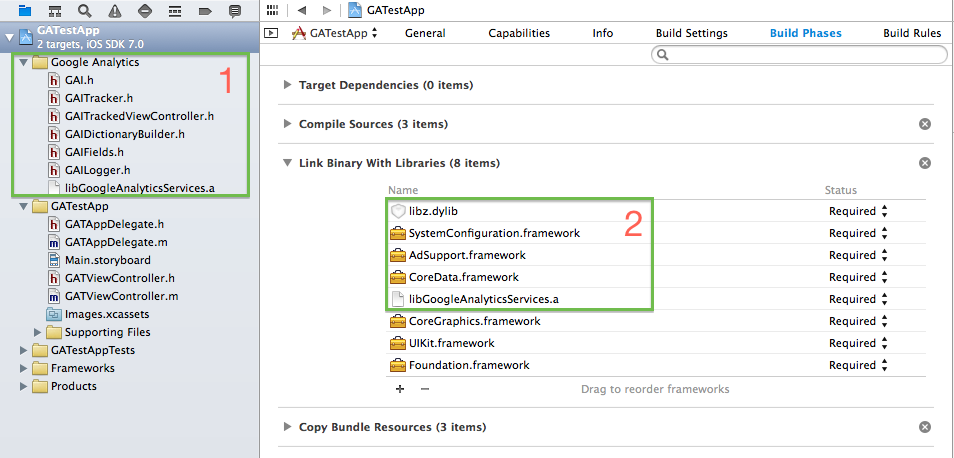Open Main.storyboard

108,260
